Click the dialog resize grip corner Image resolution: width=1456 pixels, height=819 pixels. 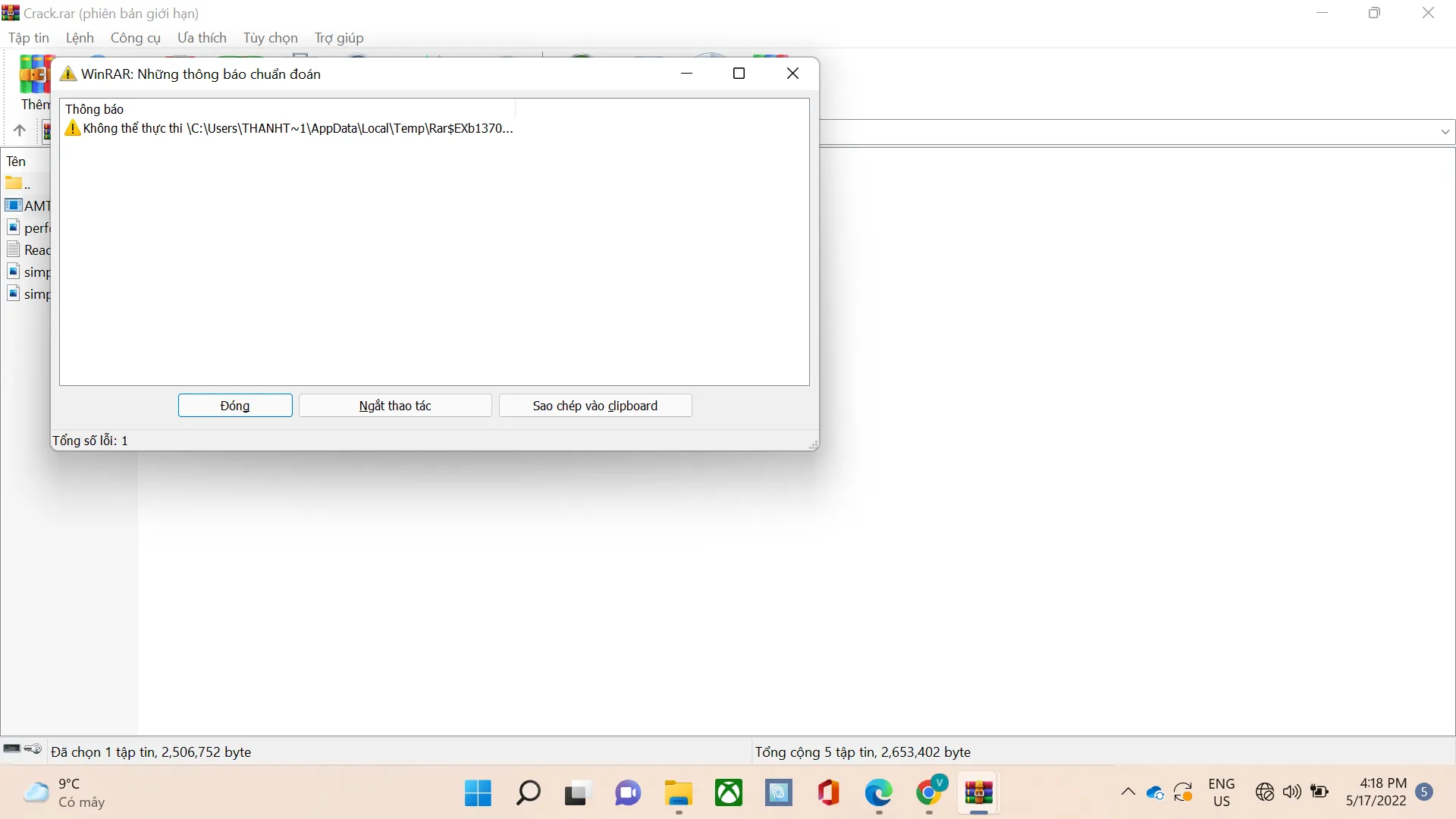(813, 445)
